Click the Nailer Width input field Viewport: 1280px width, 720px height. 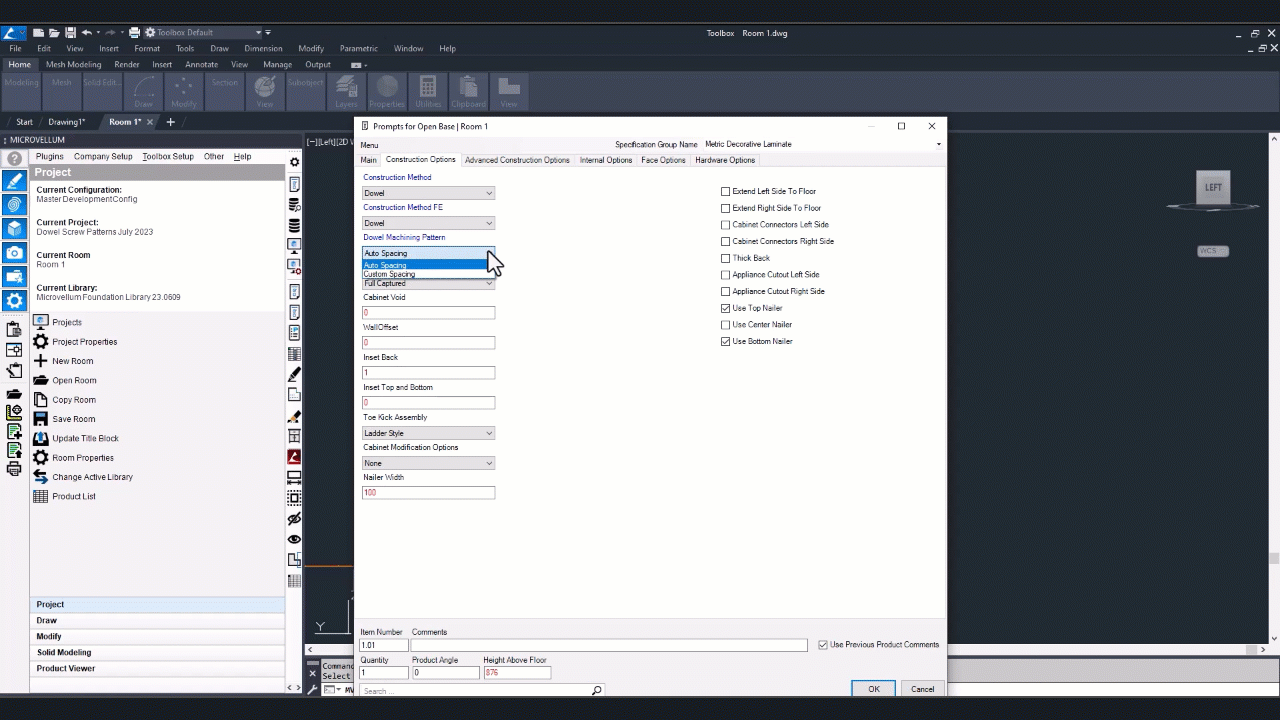coord(428,493)
